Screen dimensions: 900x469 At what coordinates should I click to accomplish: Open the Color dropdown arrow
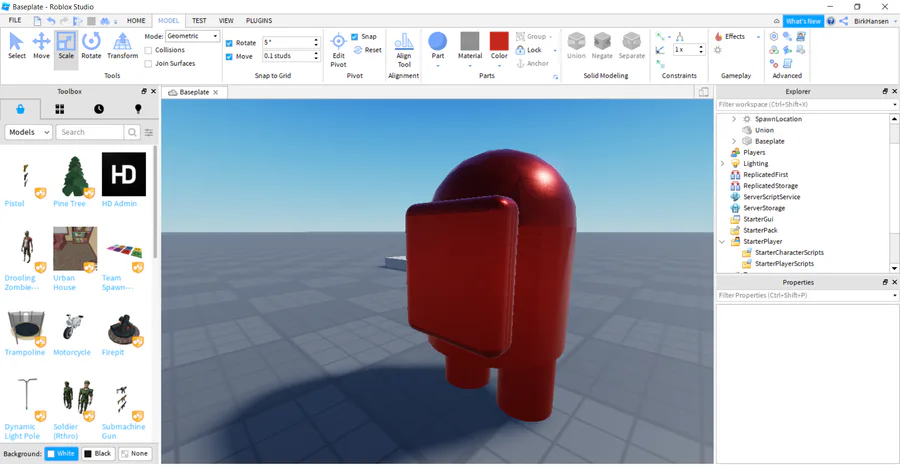point(499,65)
